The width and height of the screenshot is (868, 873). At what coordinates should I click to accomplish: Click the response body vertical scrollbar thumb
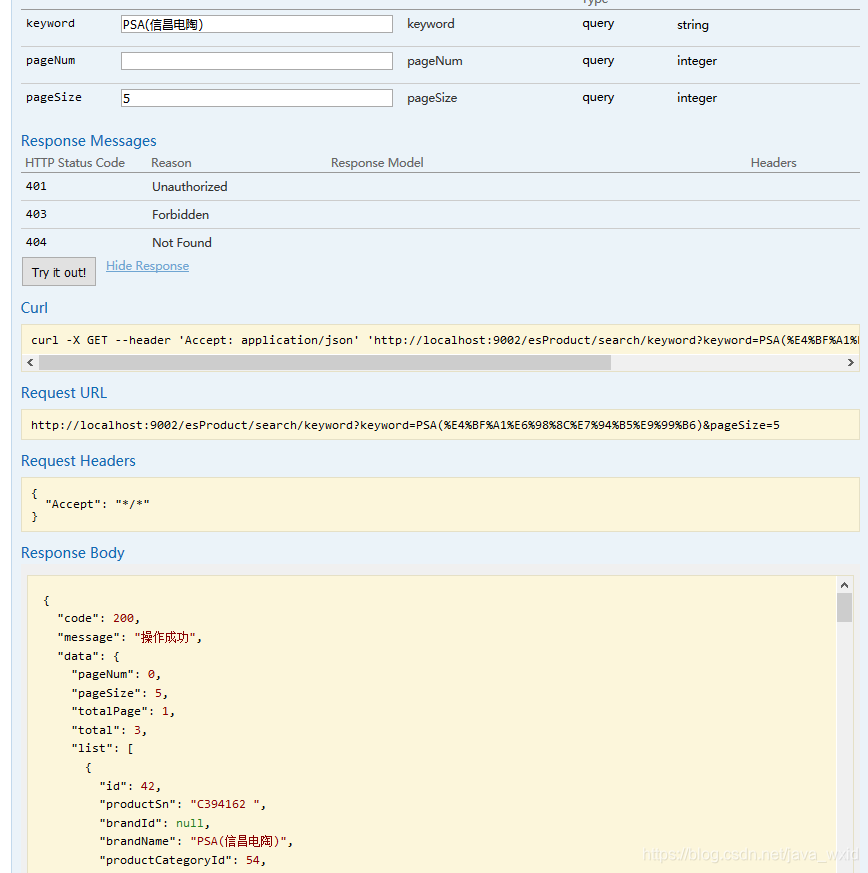pyautogui.click(x=845, y=607)
